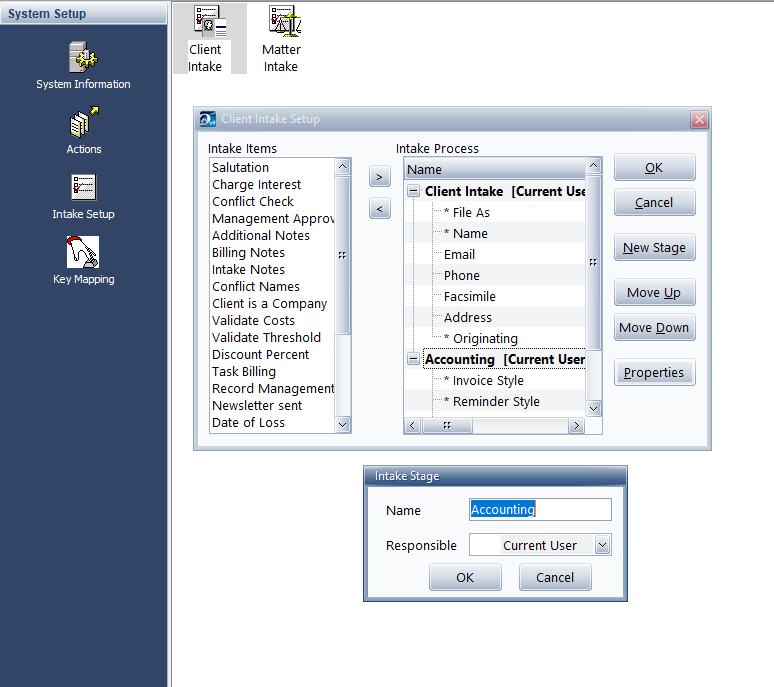Image resolution: width=774 pixels, height=687 pixels.
Task: Cancel the Intake Stage dialog
Action: point(555,577)
